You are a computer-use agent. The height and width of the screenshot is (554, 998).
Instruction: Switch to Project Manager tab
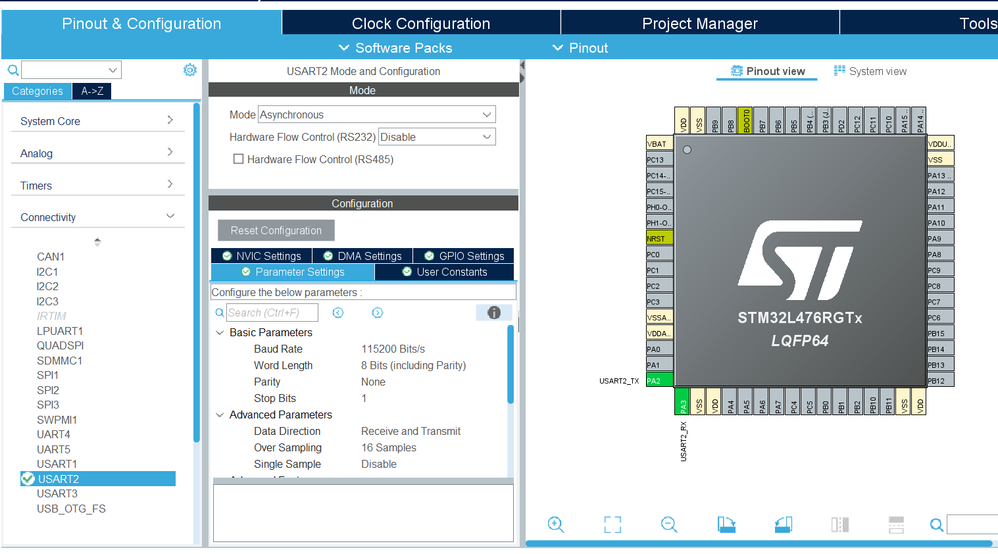[x=699, y=24]
